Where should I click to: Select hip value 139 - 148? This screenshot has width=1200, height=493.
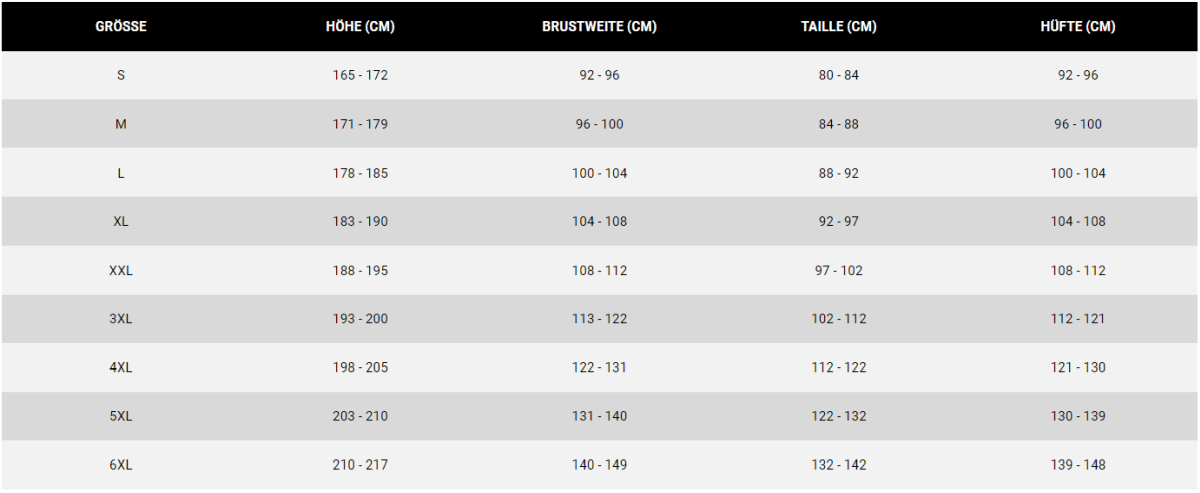click(1078, 465)
